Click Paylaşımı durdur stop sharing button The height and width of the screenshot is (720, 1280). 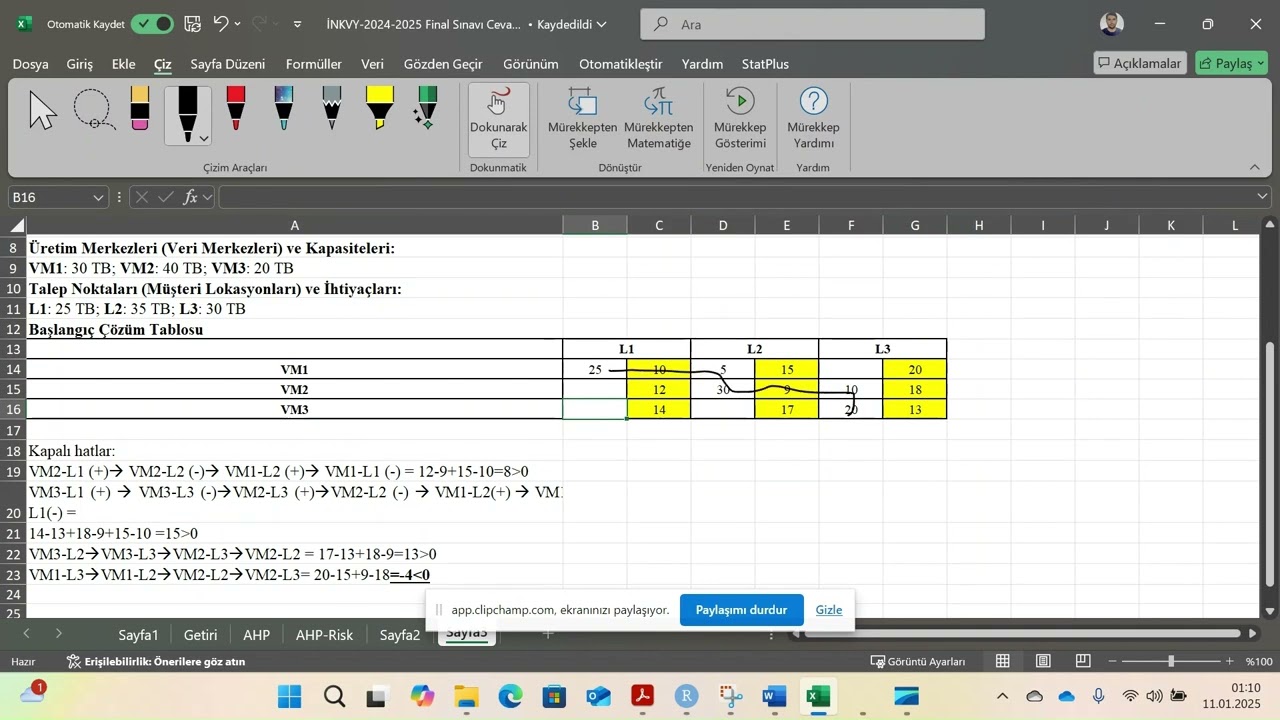point(741,610)
